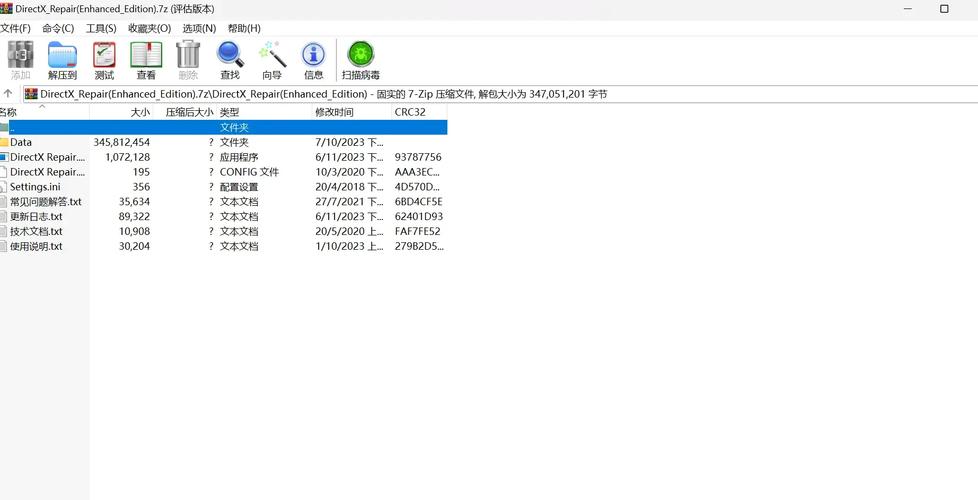Maximize the WinRAR window

click(x=944, y=9)
